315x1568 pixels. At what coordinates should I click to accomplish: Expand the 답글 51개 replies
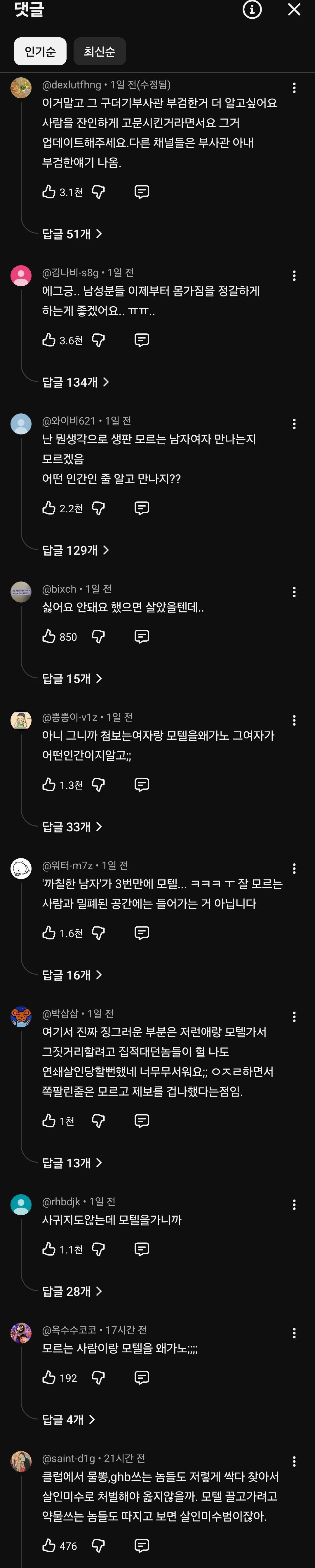point(72,234)
